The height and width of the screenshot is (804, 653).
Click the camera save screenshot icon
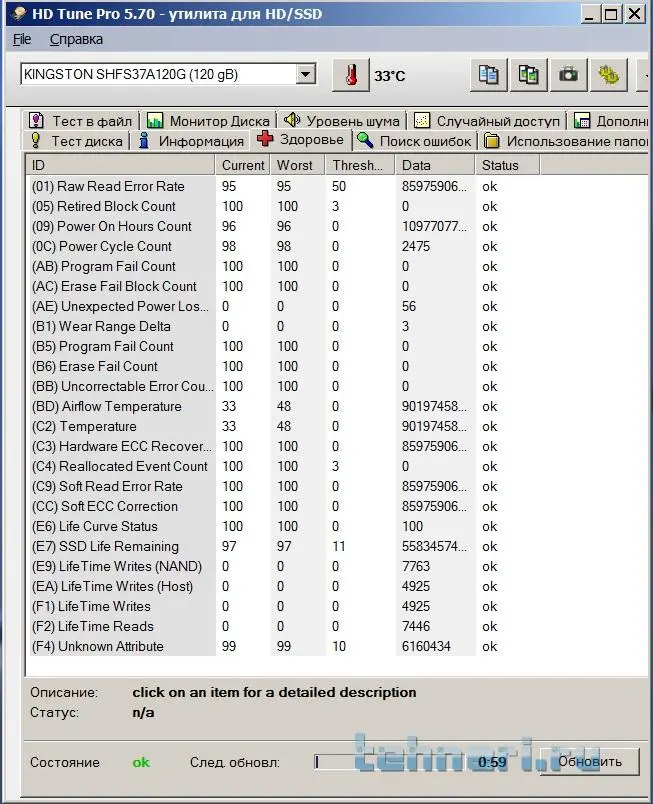point(568,75)
